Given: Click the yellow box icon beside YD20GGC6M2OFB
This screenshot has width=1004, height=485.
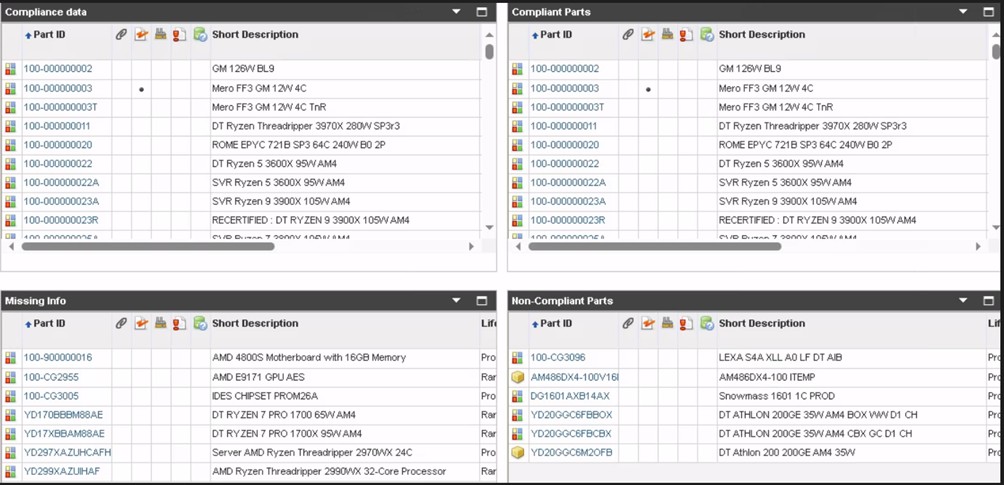Looking at the screenshot, I should click(518, 452).
